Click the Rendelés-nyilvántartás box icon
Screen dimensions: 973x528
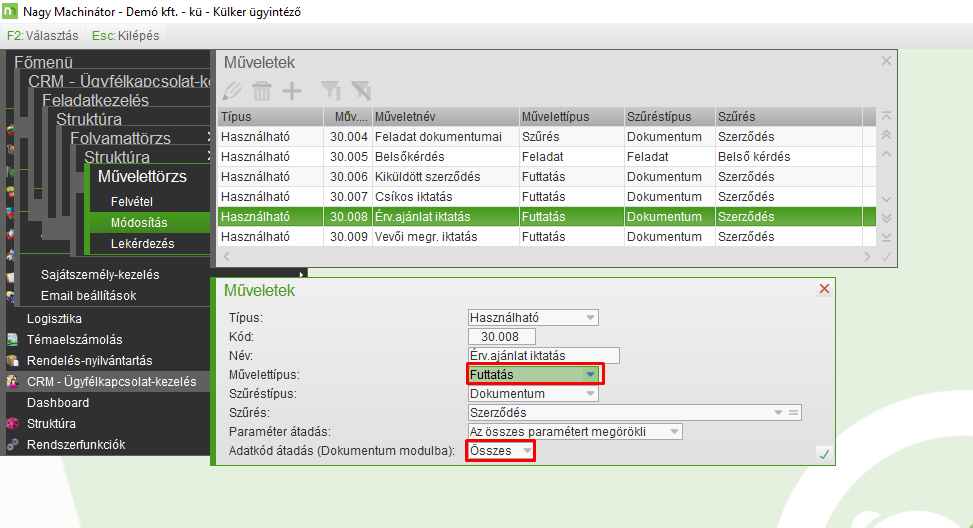(12, 360)
